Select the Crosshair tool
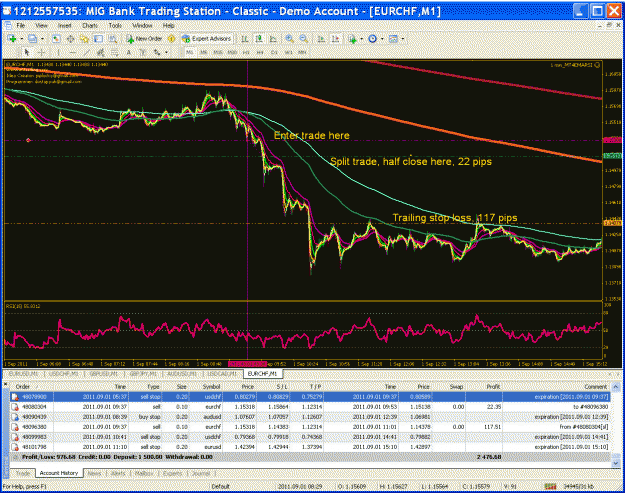The width and height of the screenshot is (625, 493). pos(41,52)
